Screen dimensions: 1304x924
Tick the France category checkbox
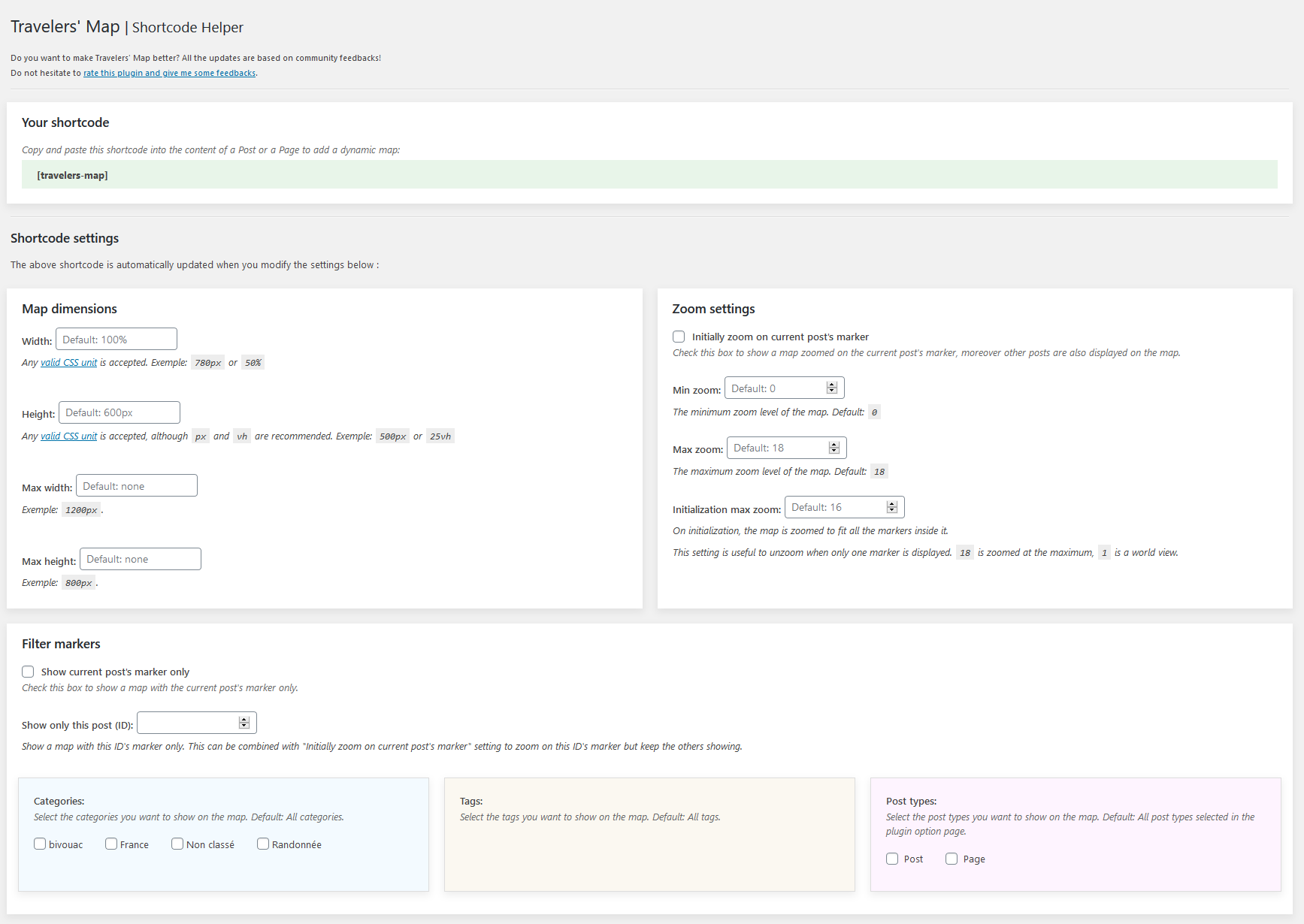coord(111,844)
